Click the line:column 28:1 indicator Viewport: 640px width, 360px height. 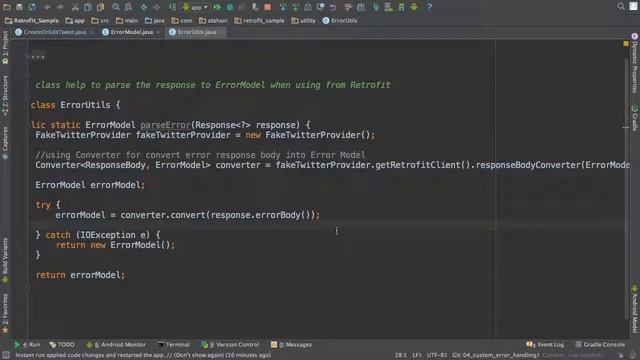pos(400,355)
